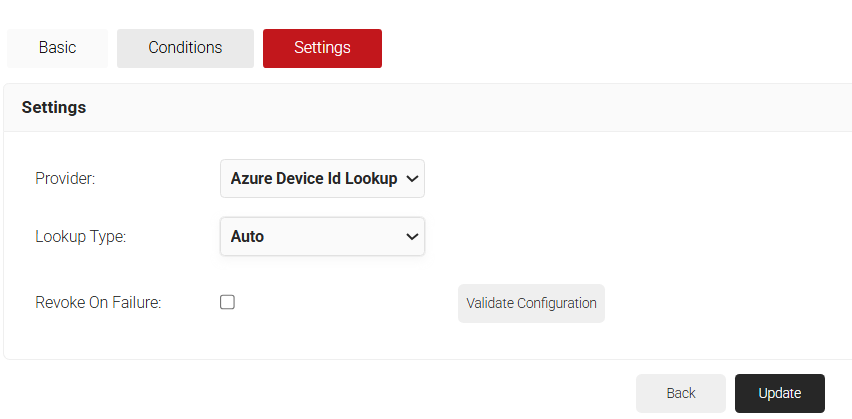Viewport: 852px width, 419px height.
Task: Click the blank space left of Back button
Action: tap(400, 393)
